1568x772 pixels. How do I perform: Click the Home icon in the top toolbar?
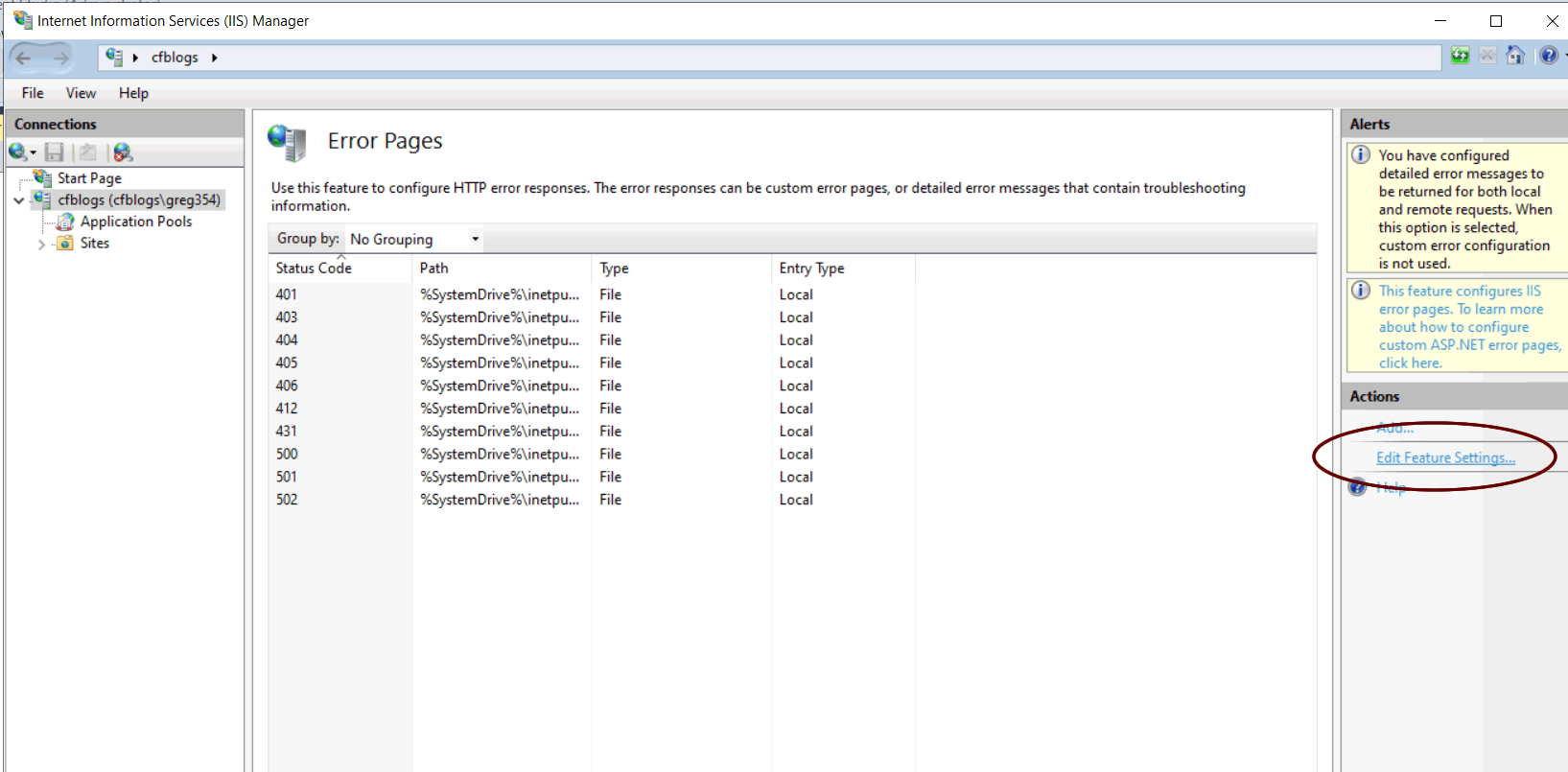coord(1515,56)
